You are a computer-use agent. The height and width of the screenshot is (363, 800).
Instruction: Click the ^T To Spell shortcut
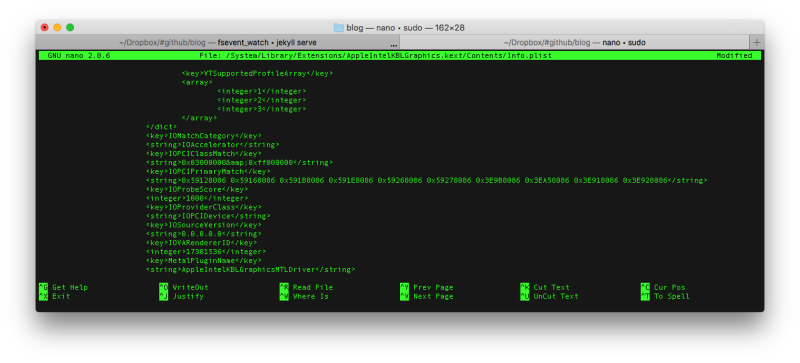(x=665, y=296)
